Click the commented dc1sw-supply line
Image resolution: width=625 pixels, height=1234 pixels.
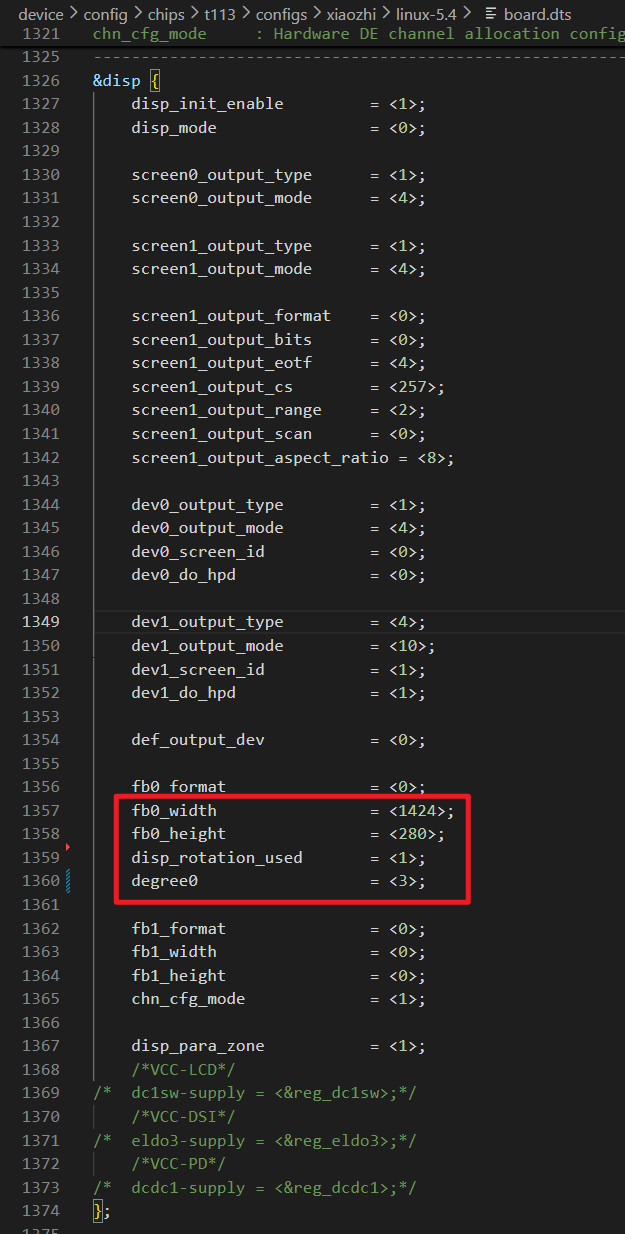(x=255, y=1093)
